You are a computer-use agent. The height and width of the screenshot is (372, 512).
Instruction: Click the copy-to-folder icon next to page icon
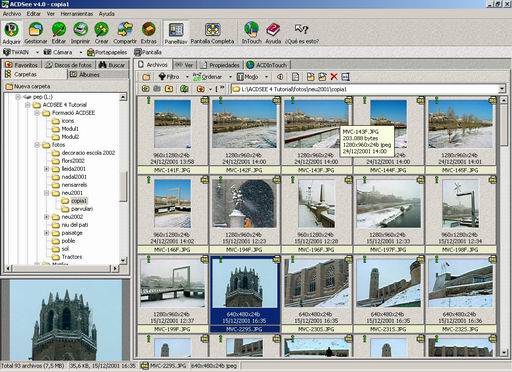coord(311,77)
